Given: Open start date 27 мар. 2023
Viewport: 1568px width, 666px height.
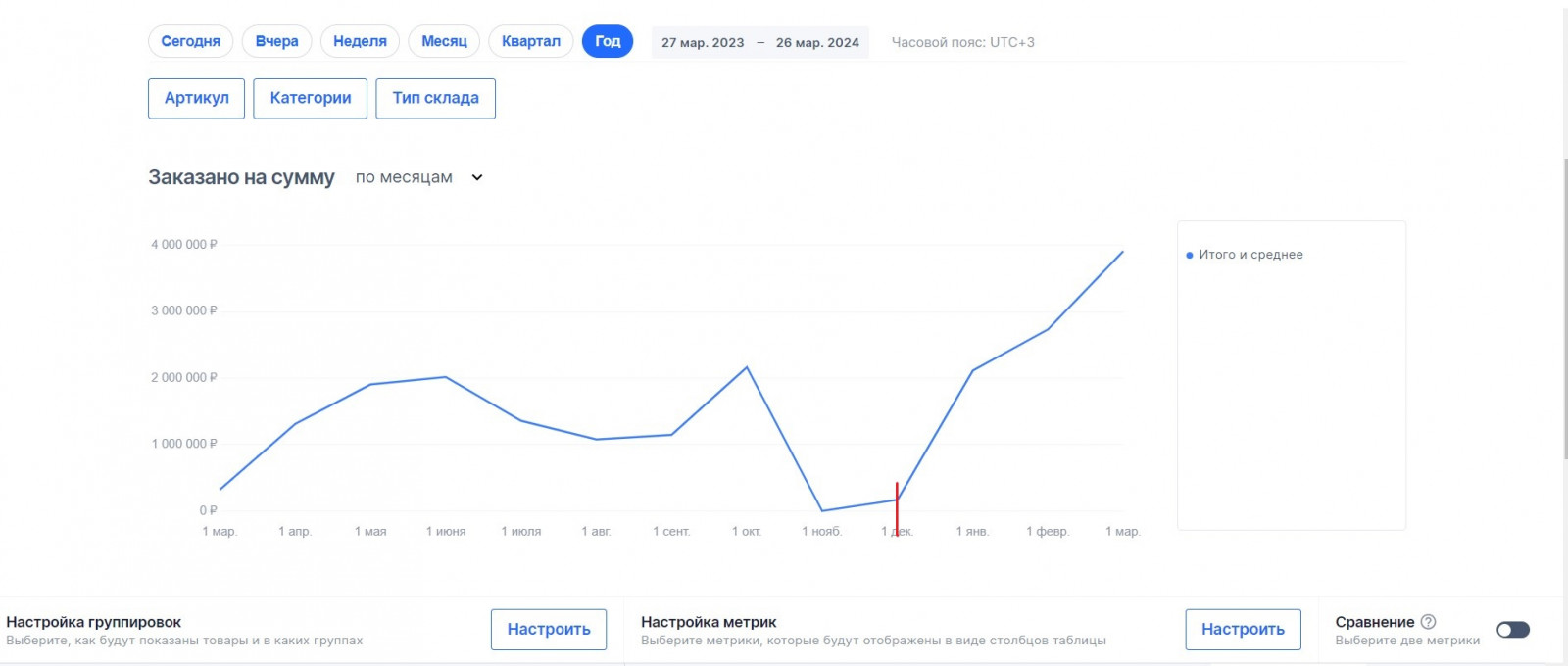Looking at the screenshot, I should point(703,42).
